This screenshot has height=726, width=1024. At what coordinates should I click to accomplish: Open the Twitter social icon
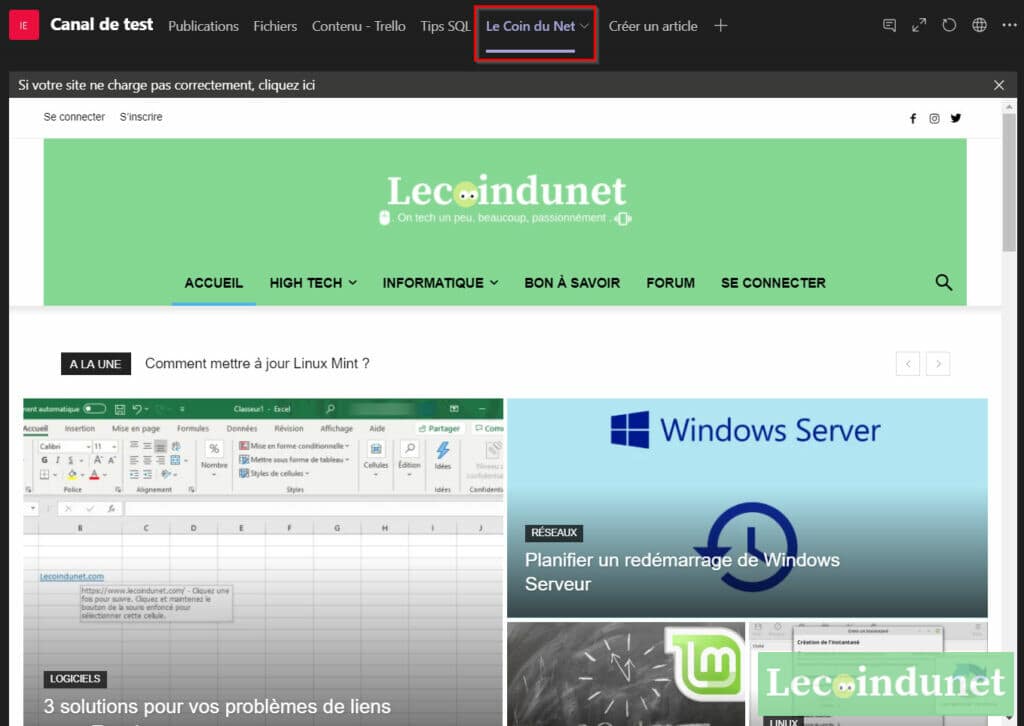956,118
